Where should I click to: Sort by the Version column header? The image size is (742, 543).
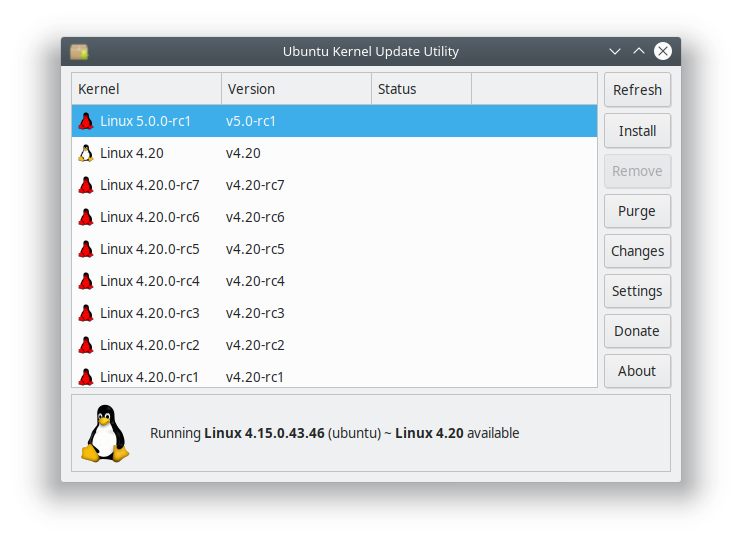pos(296,89)
